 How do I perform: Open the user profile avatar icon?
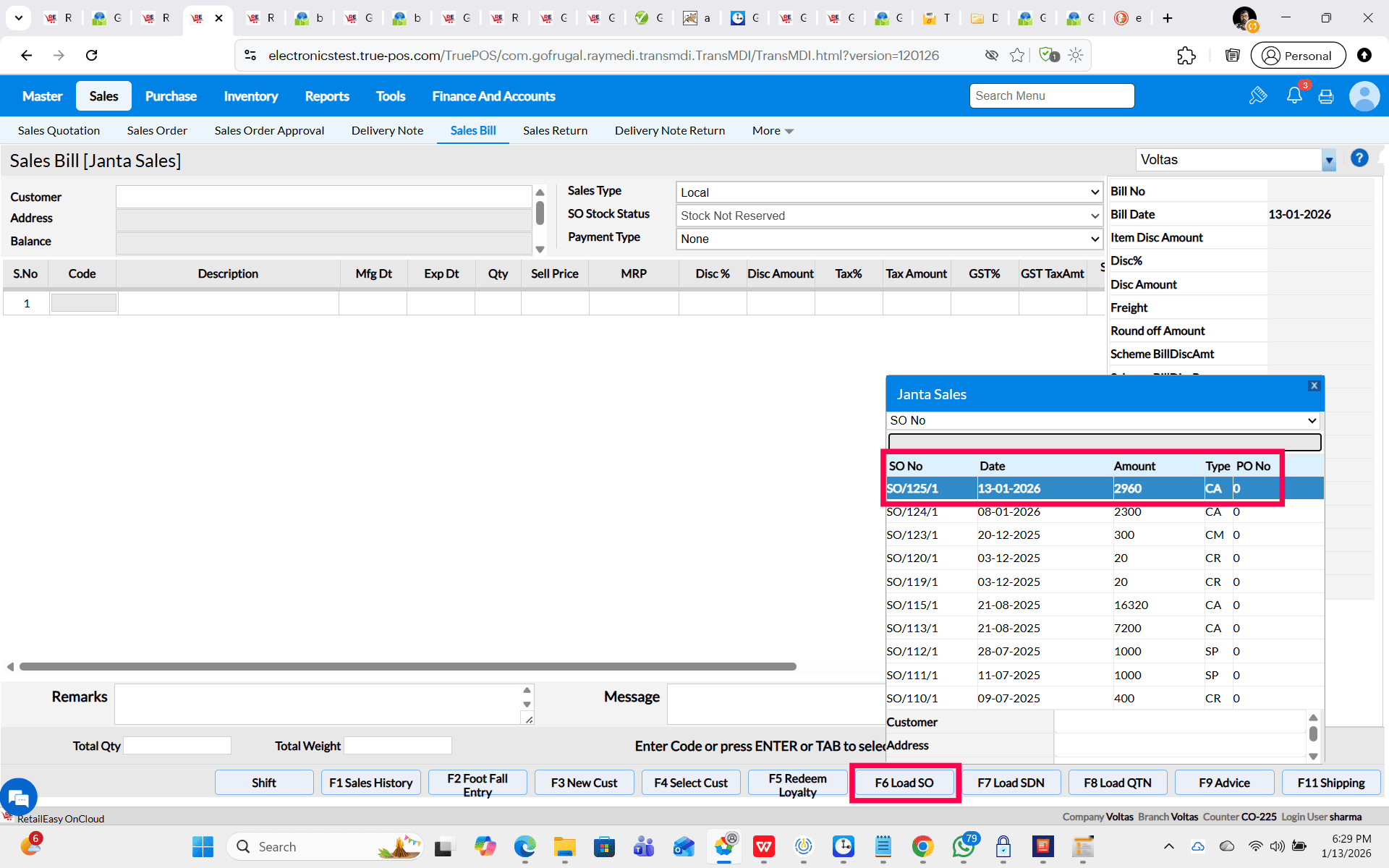[1364, 96]
